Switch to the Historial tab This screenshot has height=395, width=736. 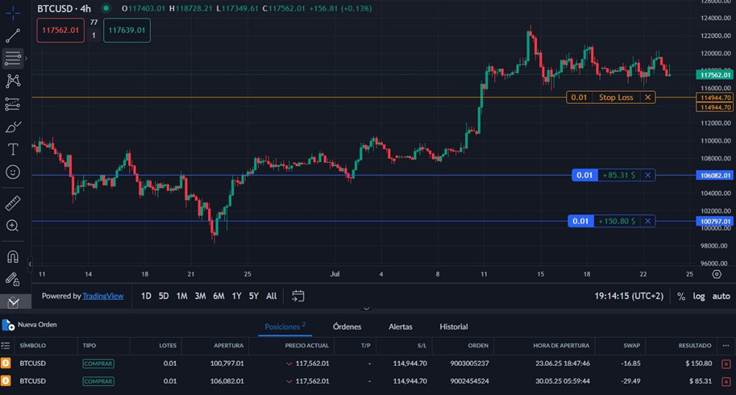pos(453,327)
